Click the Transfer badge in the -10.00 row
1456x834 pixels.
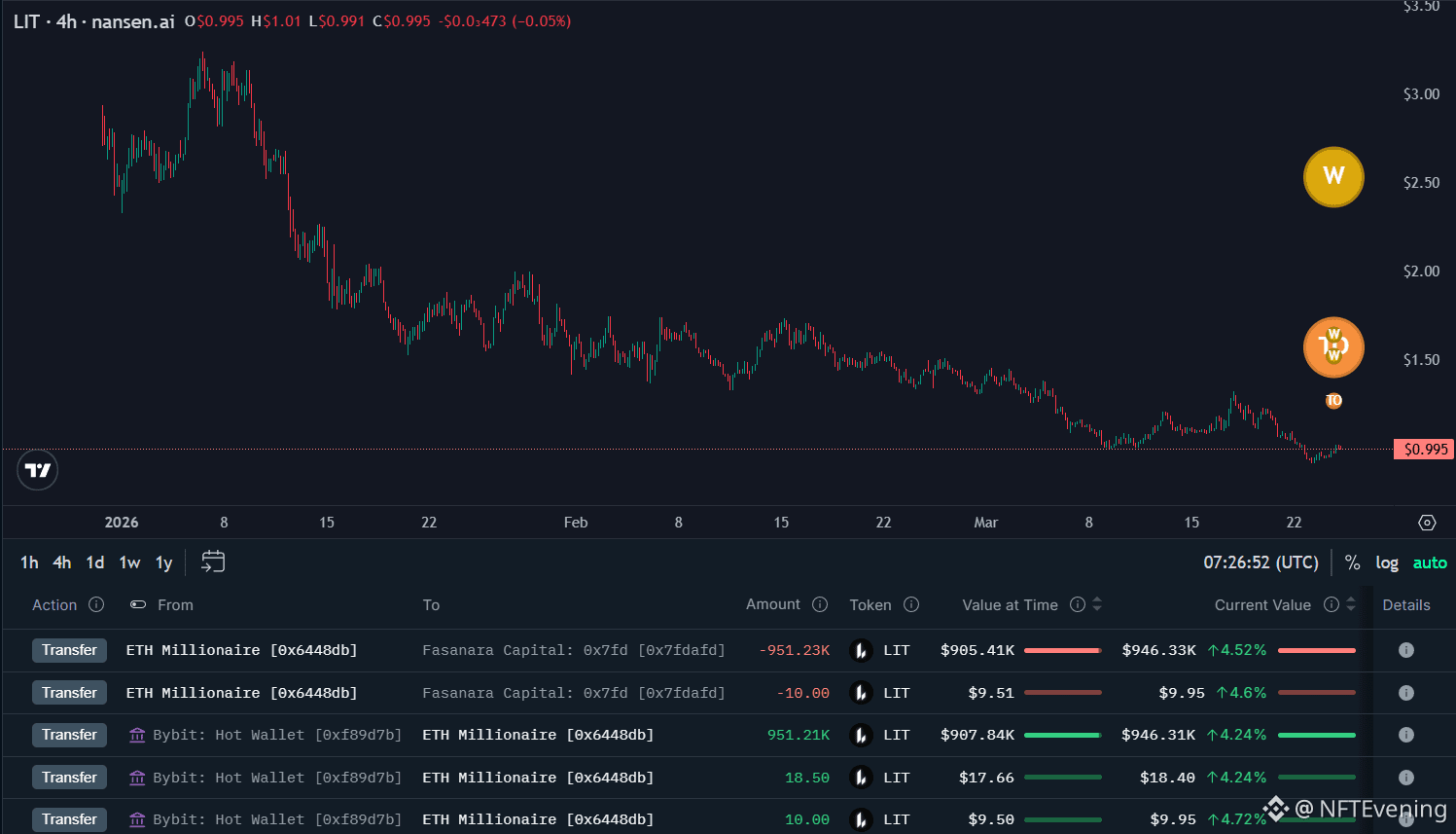69,693
